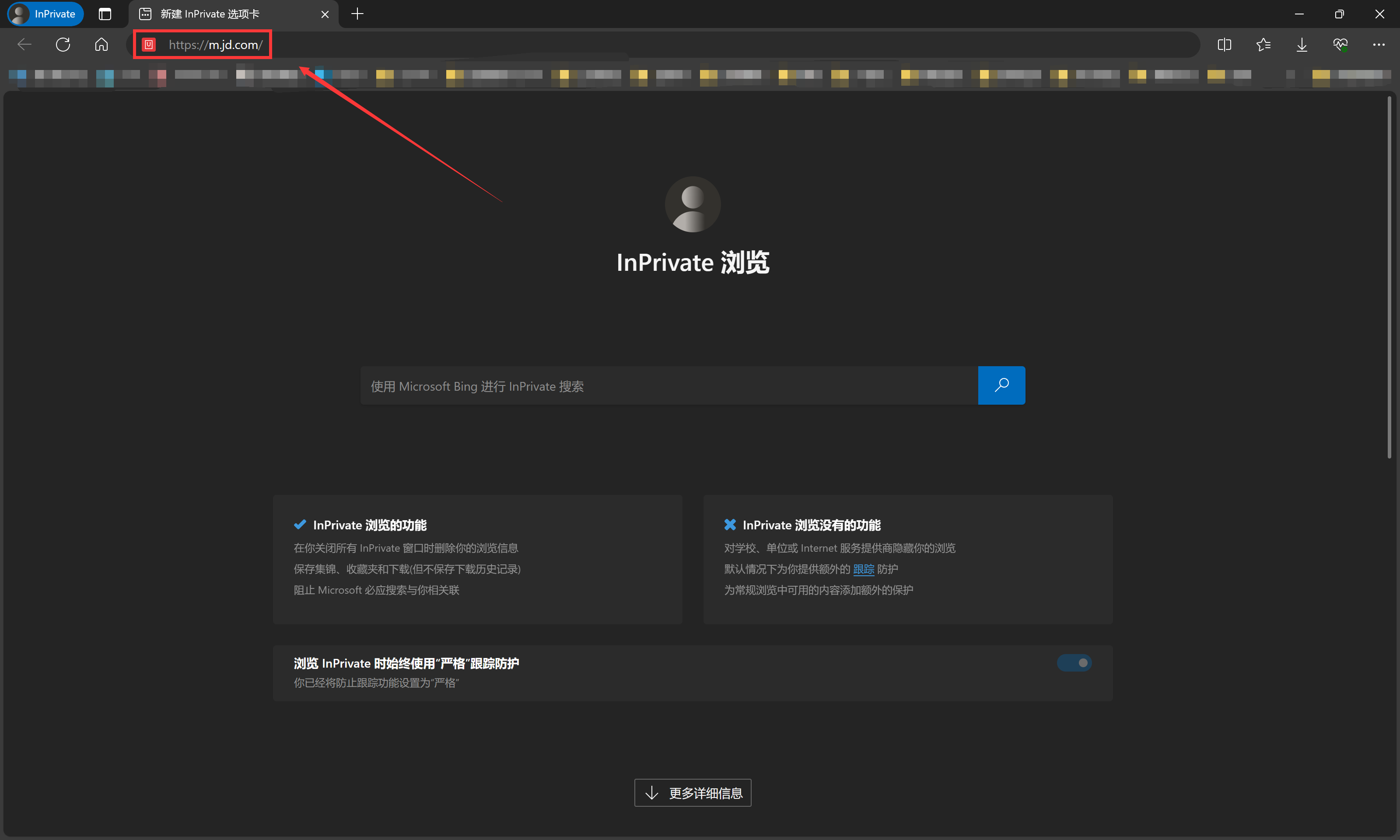Open the favorites list icon
This screenshot has height=840, width=1400.
click(x=1263, y=45)
